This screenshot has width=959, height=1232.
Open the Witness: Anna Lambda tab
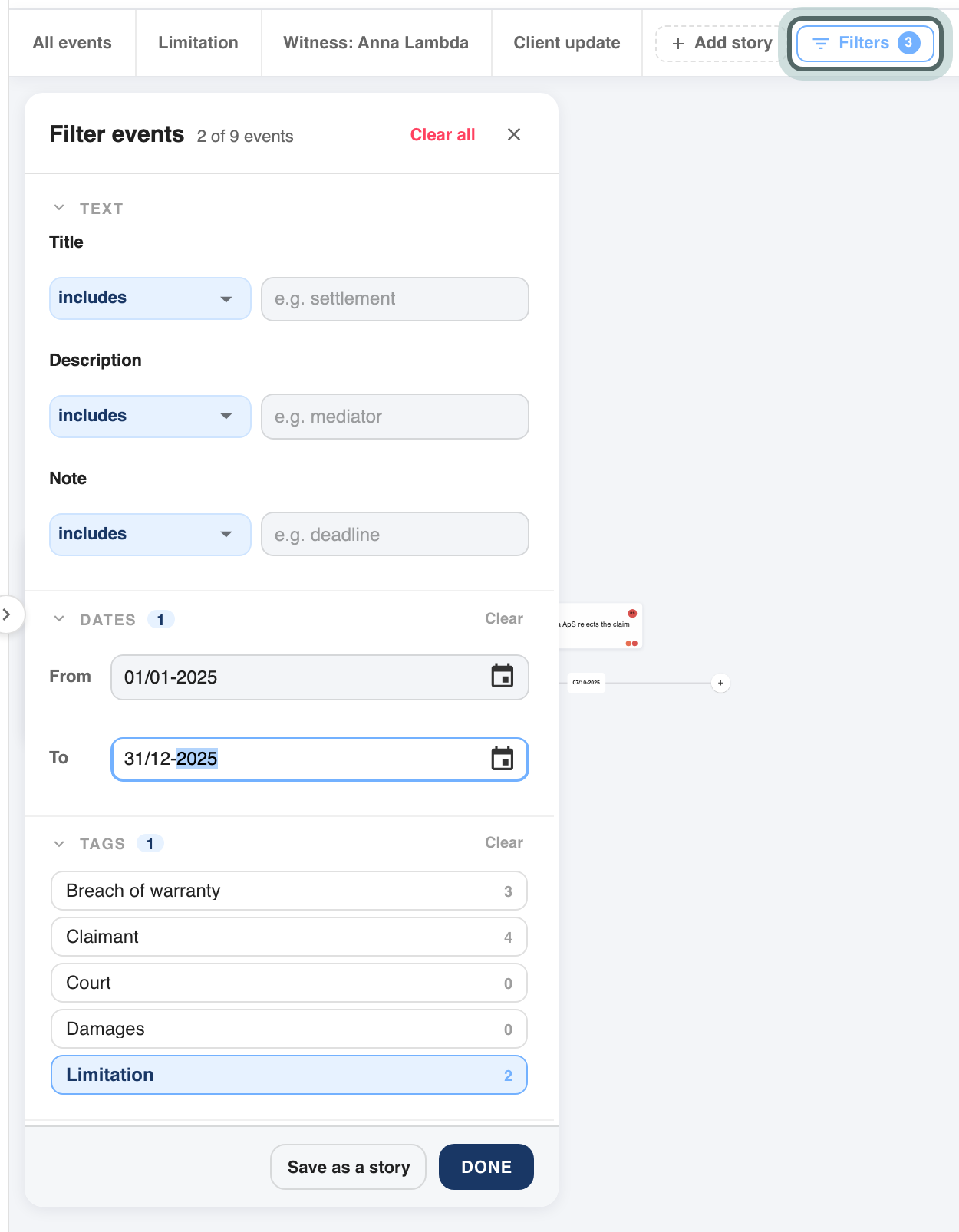pyautogui.click(x=376, y=43)
